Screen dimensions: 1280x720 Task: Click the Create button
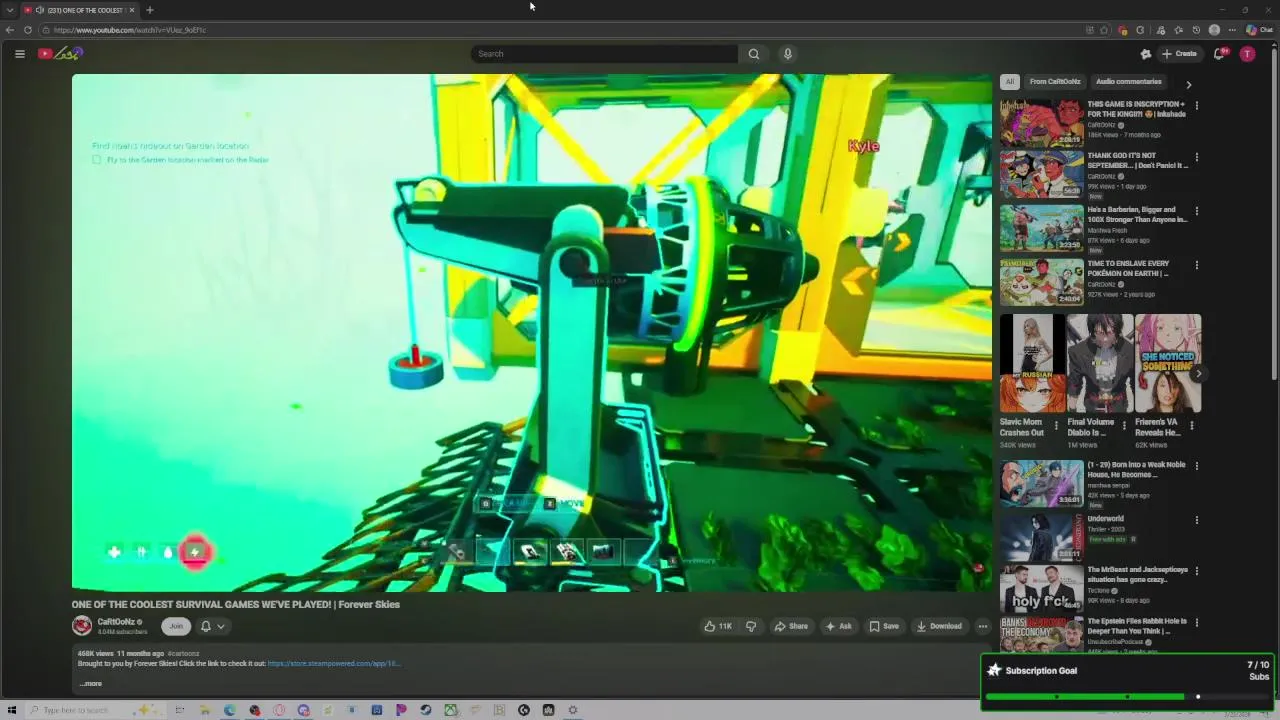point(1179,54)
